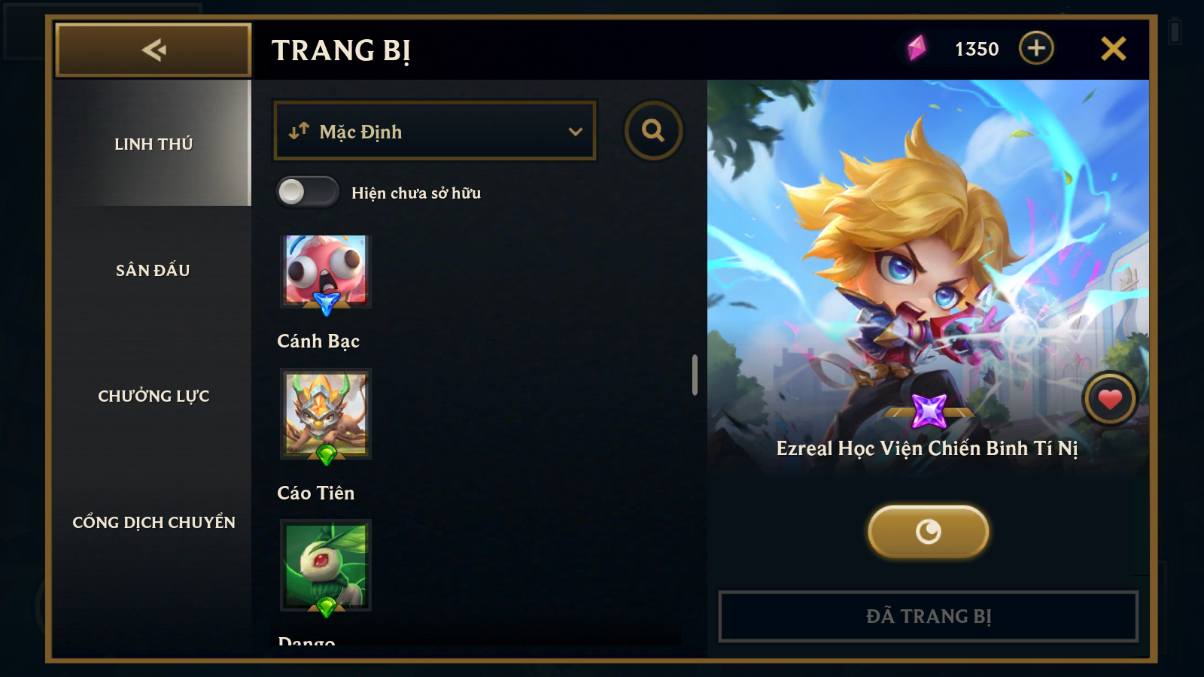The height and width of the screenshot is (677, 1204).
Task: Click the purple star rarity icon
Action: pos(929,411)
